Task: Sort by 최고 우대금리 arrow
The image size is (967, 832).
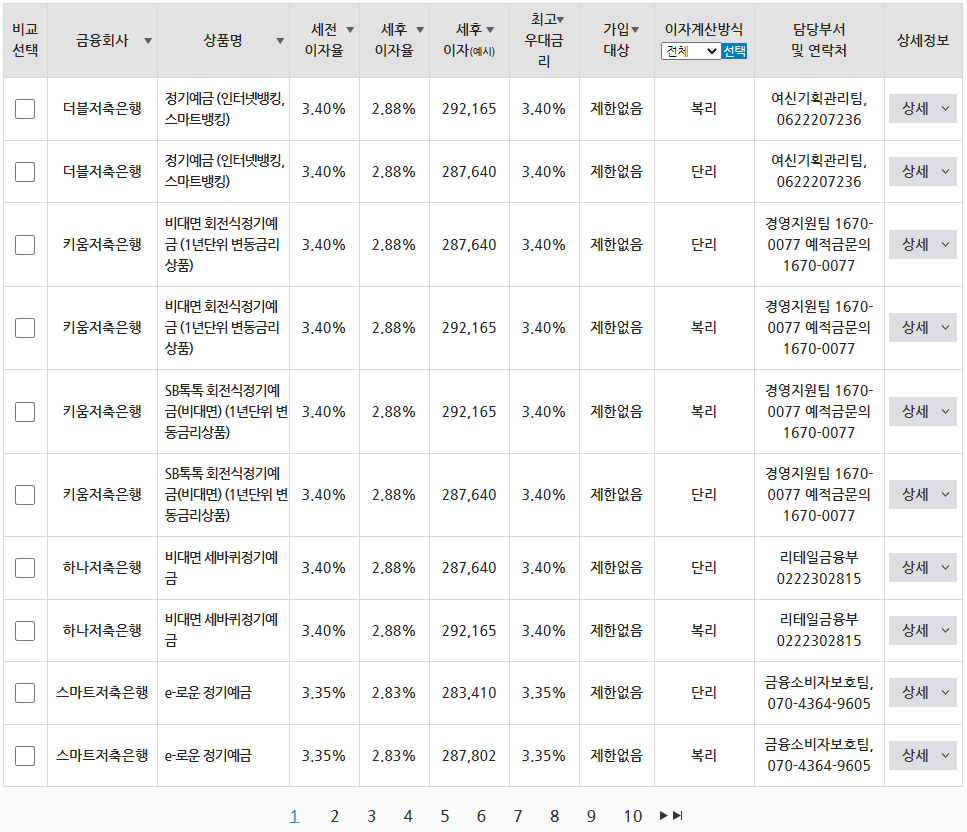Action: click(561, 20)
